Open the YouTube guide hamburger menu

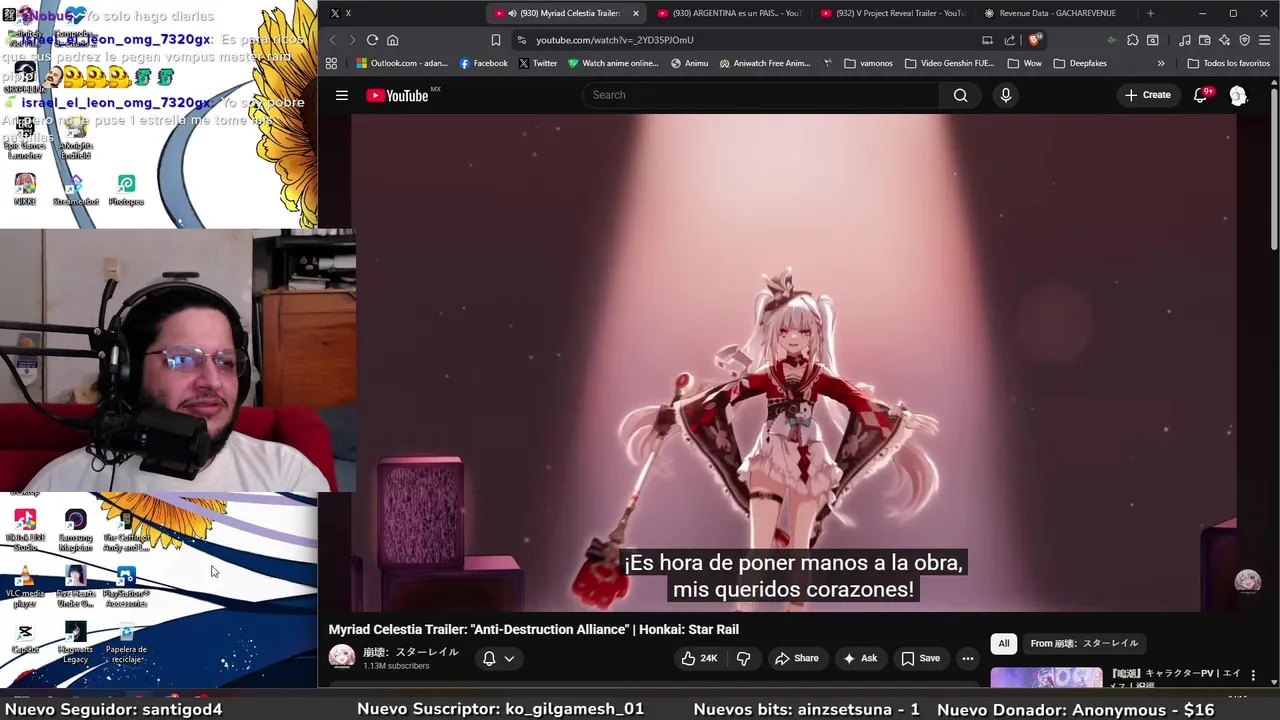(x=342, y=95)
